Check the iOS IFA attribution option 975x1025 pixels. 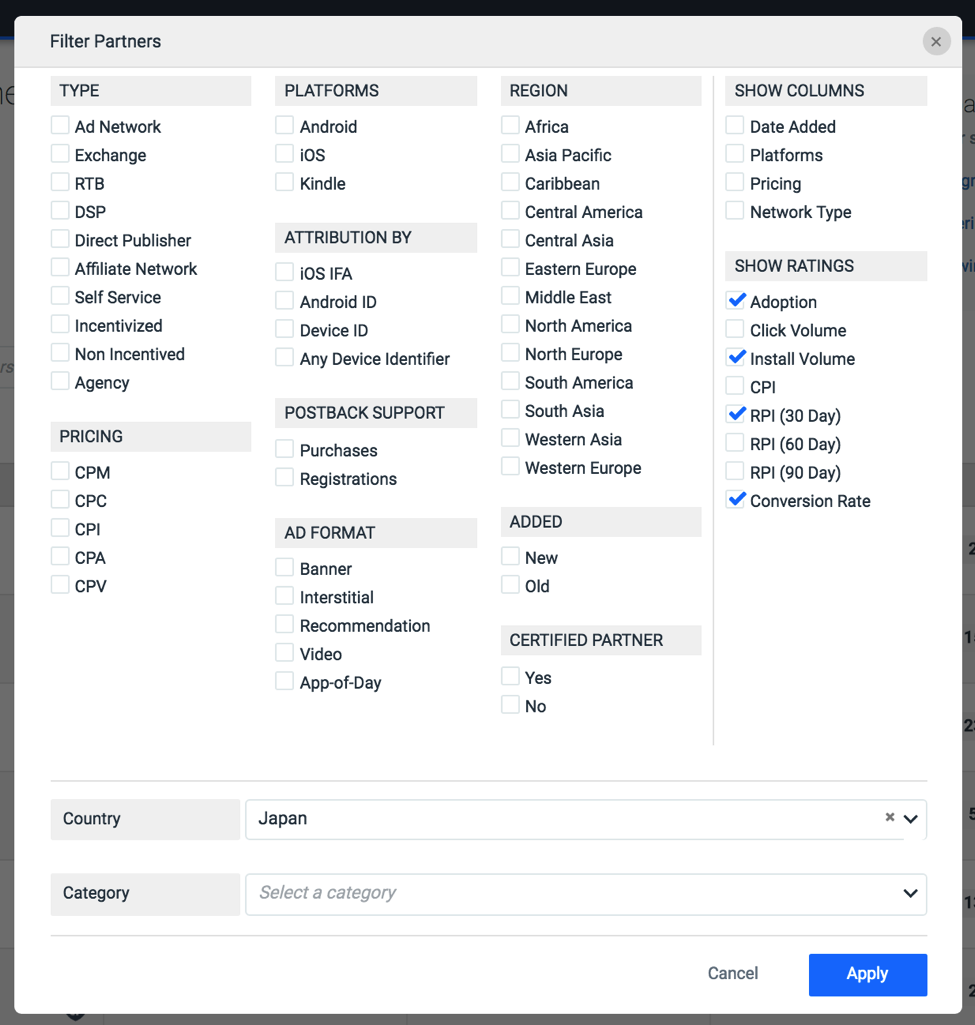(286, 273)
